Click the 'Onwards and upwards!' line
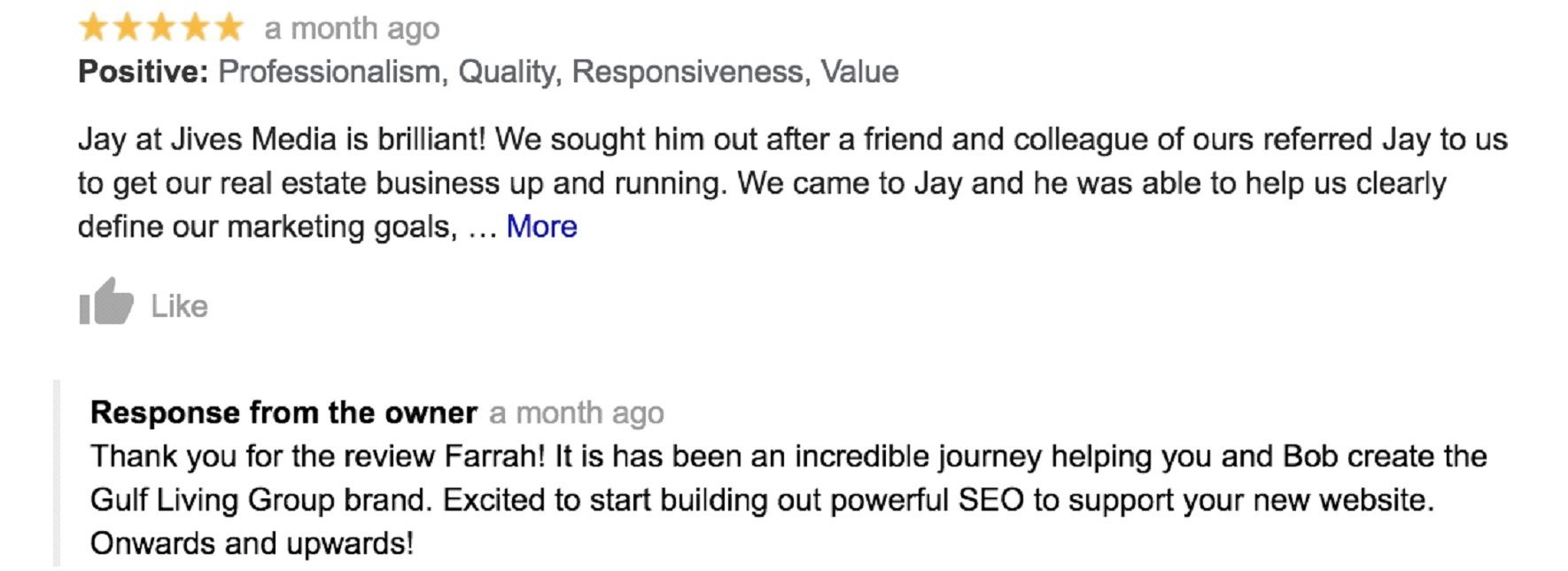This screenshot has height=571, width=1568. [x=252, y=544]
